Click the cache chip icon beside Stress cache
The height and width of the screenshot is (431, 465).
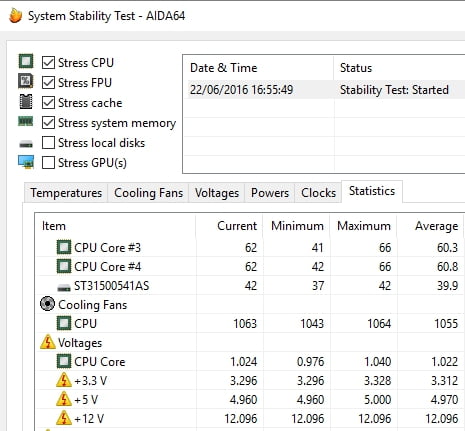click(x=26, y=102)
